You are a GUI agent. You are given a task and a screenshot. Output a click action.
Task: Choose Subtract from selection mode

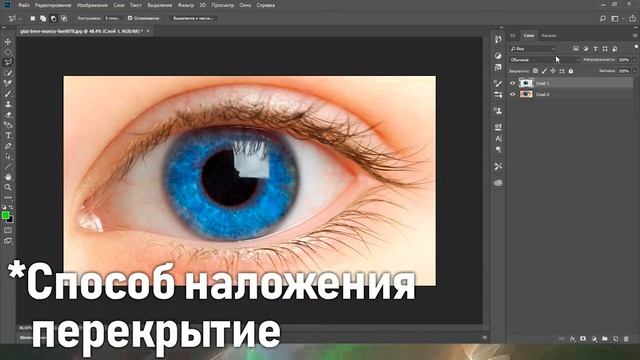click(53, 18)
